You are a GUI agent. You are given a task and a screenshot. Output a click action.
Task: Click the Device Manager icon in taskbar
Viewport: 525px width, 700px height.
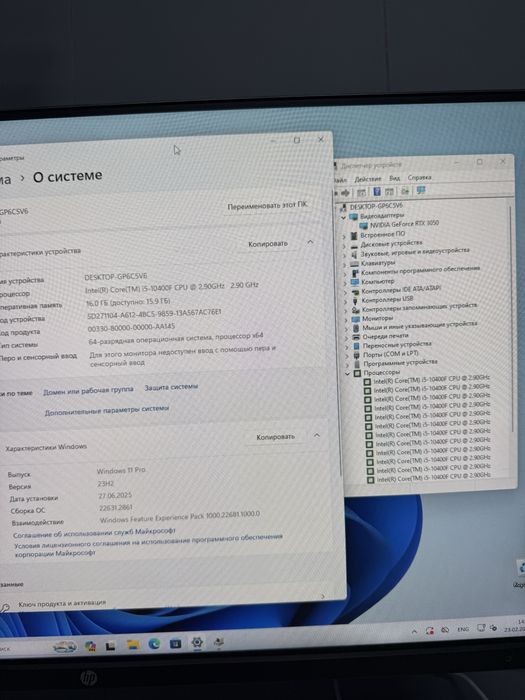click(219, 642)
